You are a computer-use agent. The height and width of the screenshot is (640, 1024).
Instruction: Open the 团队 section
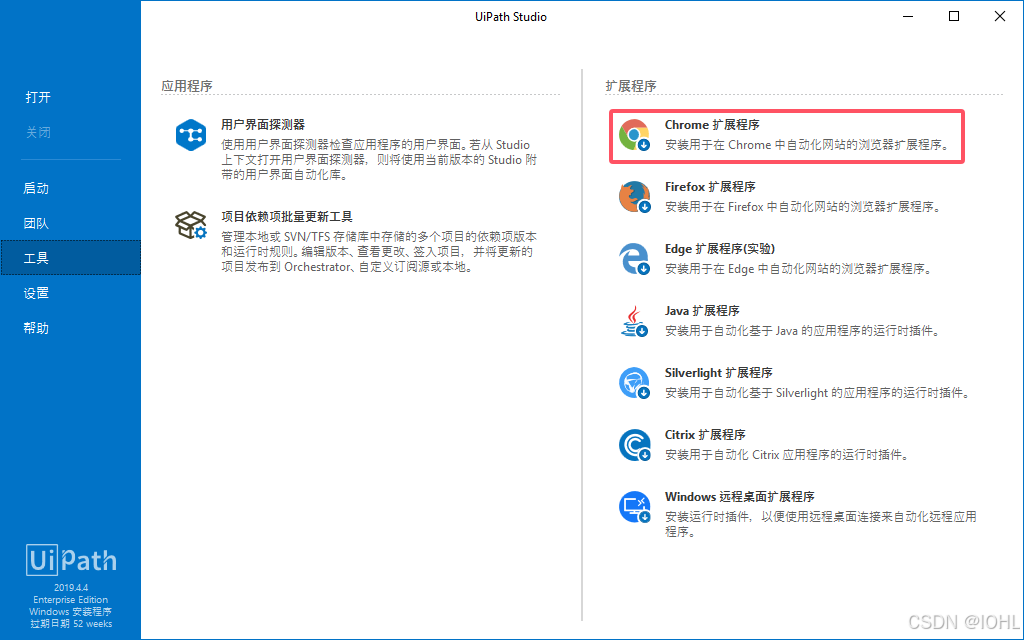point(36,223)
